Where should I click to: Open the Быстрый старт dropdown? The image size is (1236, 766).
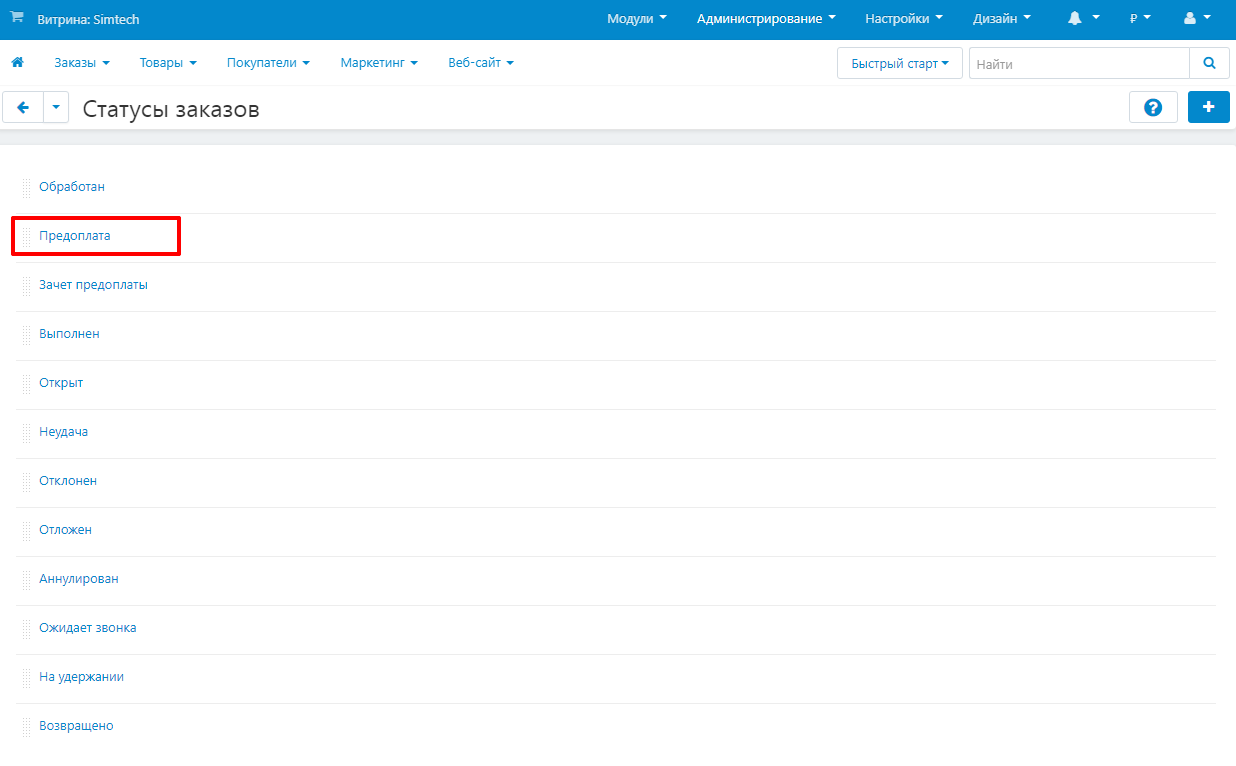click(x=900, y=63)
